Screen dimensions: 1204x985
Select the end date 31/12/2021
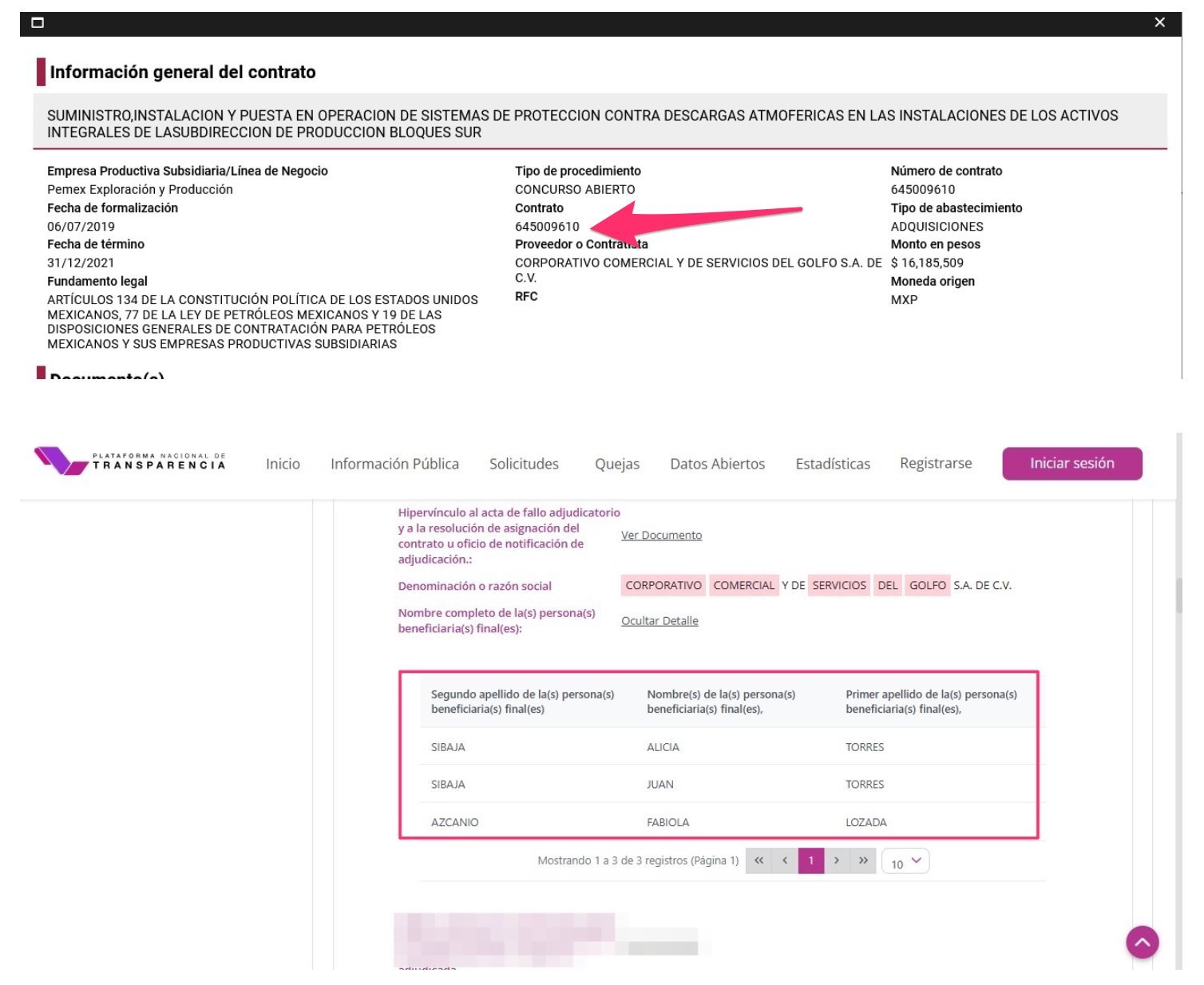click(81, 263)
